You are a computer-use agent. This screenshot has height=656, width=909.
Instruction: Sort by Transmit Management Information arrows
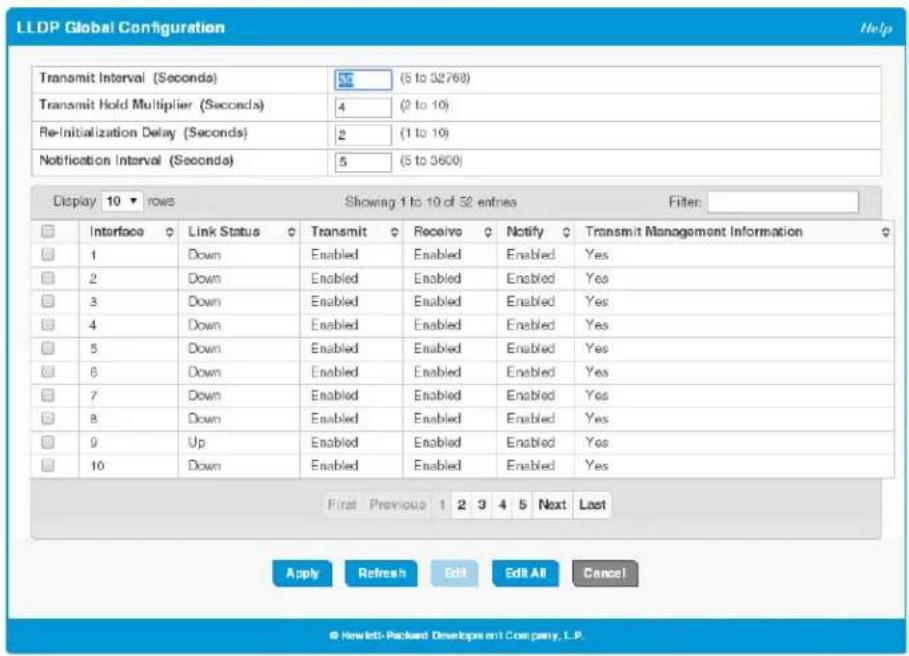(885, 232)
